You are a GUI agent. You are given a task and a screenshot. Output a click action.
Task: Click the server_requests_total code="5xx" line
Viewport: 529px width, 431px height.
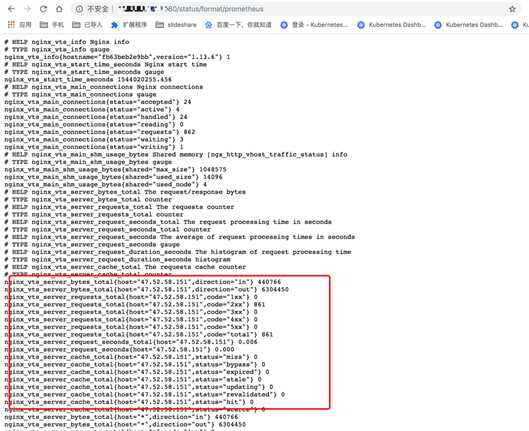pos(131,327)
